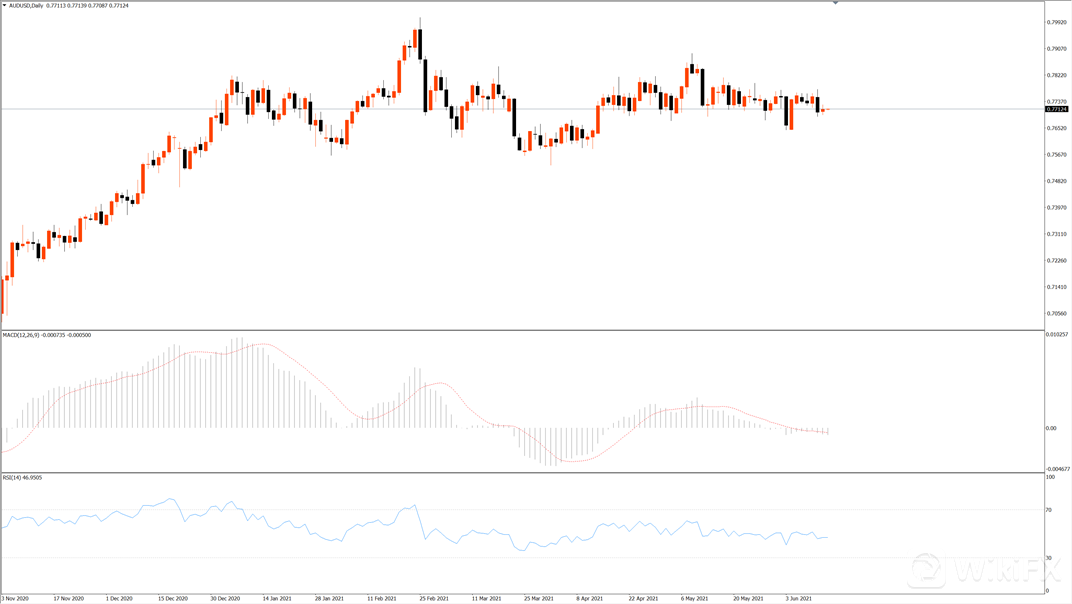The width and height of the screenshot is (1072, 604).
Task: Click the MACD 0.00 scale label
Action: click(x=1050, y=428)
